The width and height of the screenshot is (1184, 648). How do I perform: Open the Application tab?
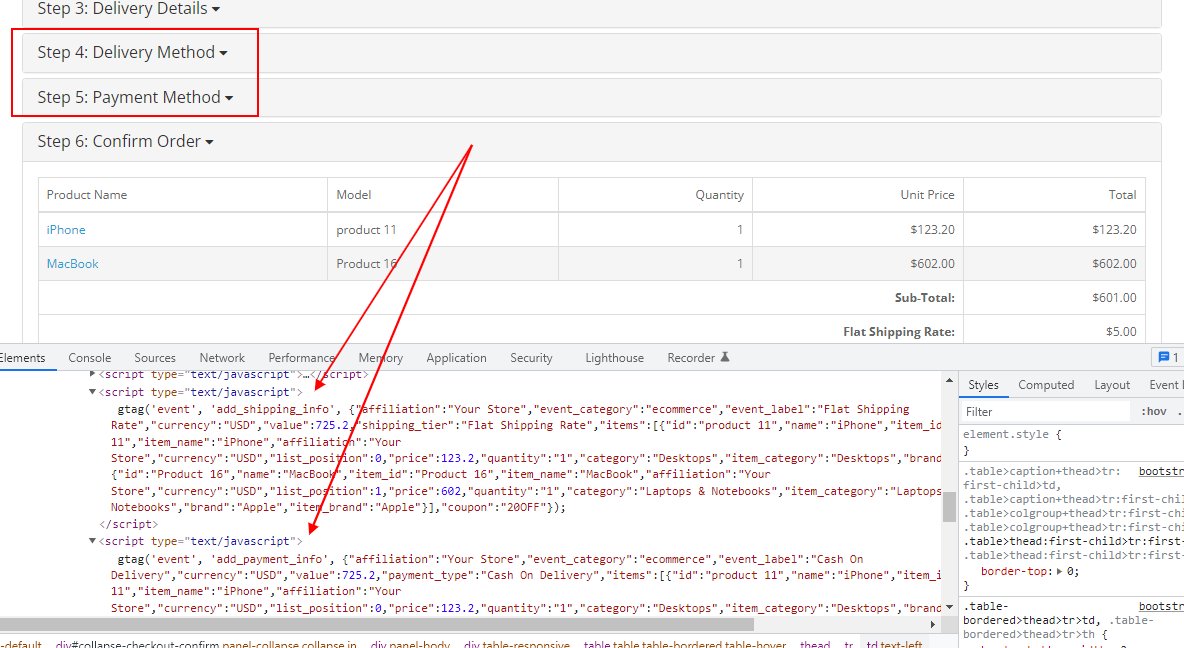456,358
